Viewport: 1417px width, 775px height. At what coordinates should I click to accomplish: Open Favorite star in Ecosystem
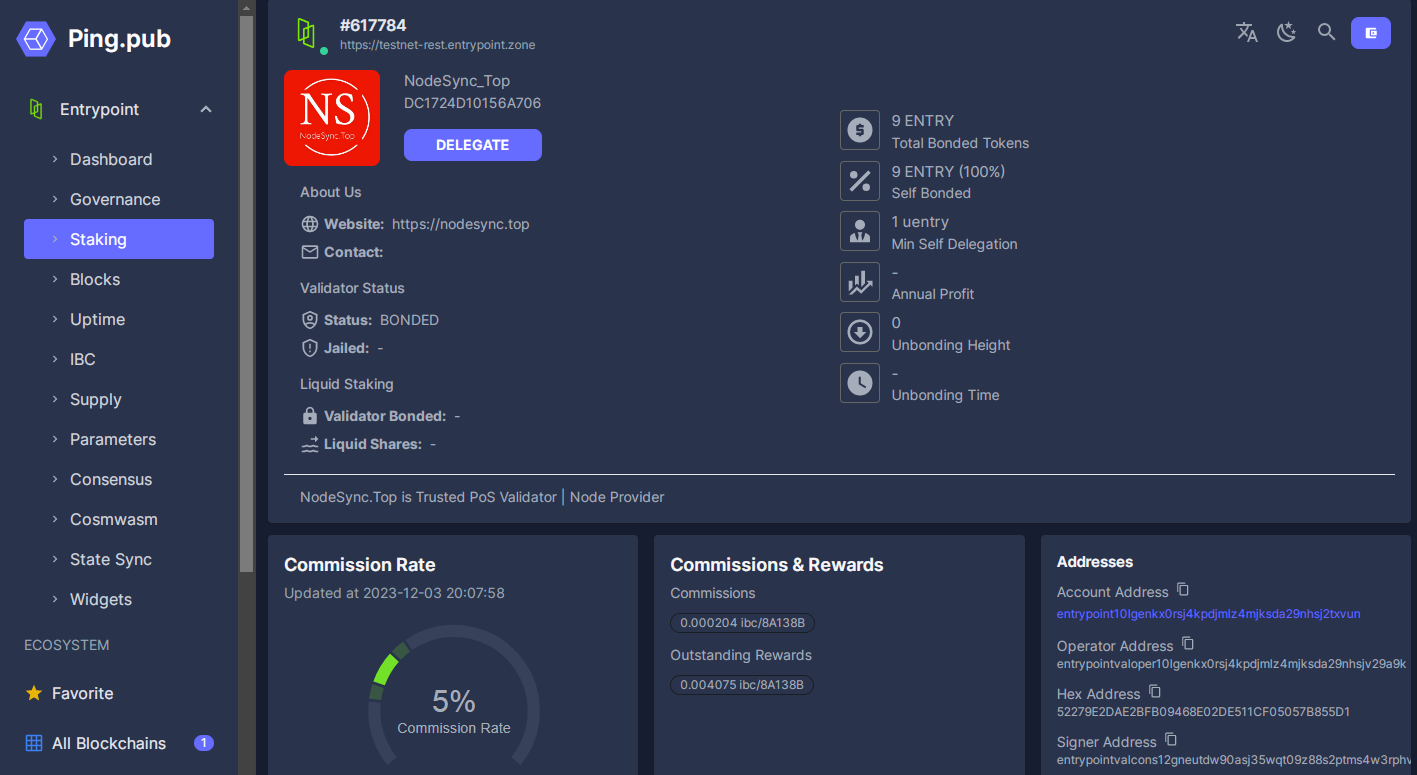(82, 693)
